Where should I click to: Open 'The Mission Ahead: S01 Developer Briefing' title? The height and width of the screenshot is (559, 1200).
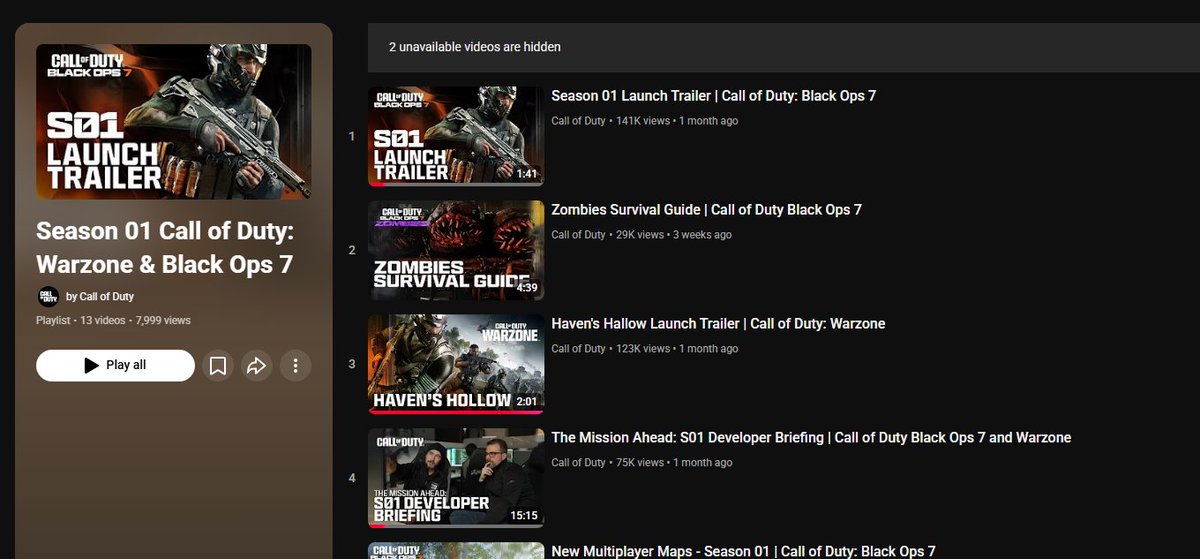[x=811, y=438]
